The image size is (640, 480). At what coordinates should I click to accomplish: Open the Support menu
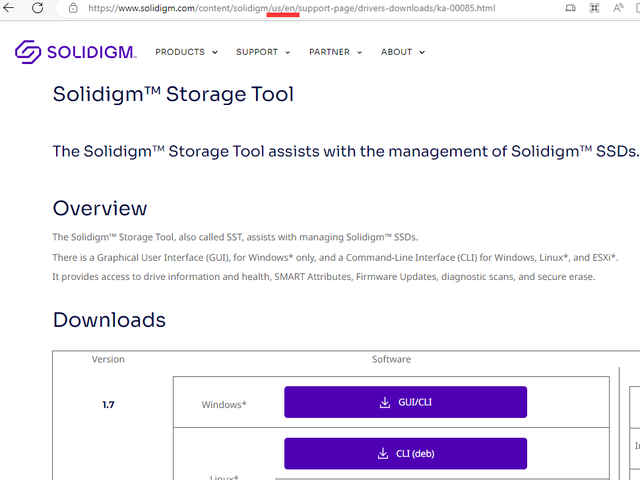[257, 52]
